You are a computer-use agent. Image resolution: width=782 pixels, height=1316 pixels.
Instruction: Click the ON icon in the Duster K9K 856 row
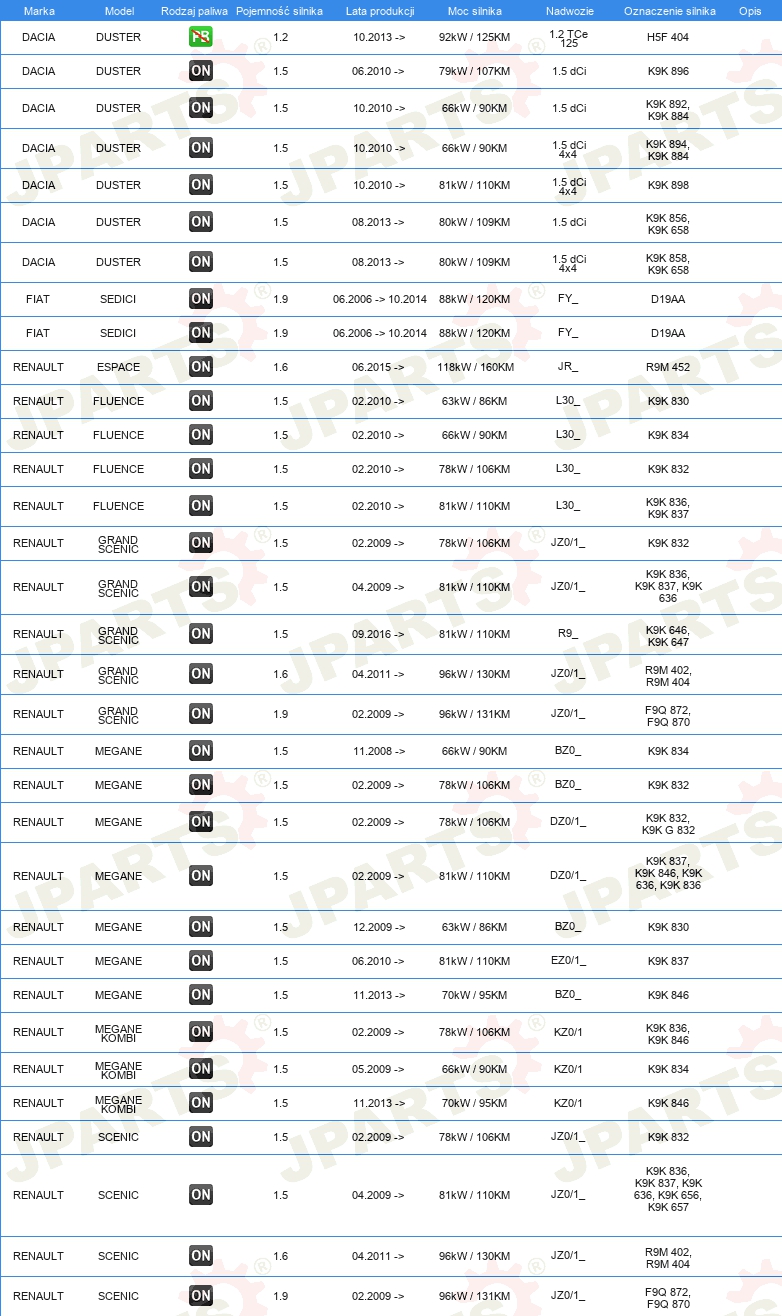point(201,222)
